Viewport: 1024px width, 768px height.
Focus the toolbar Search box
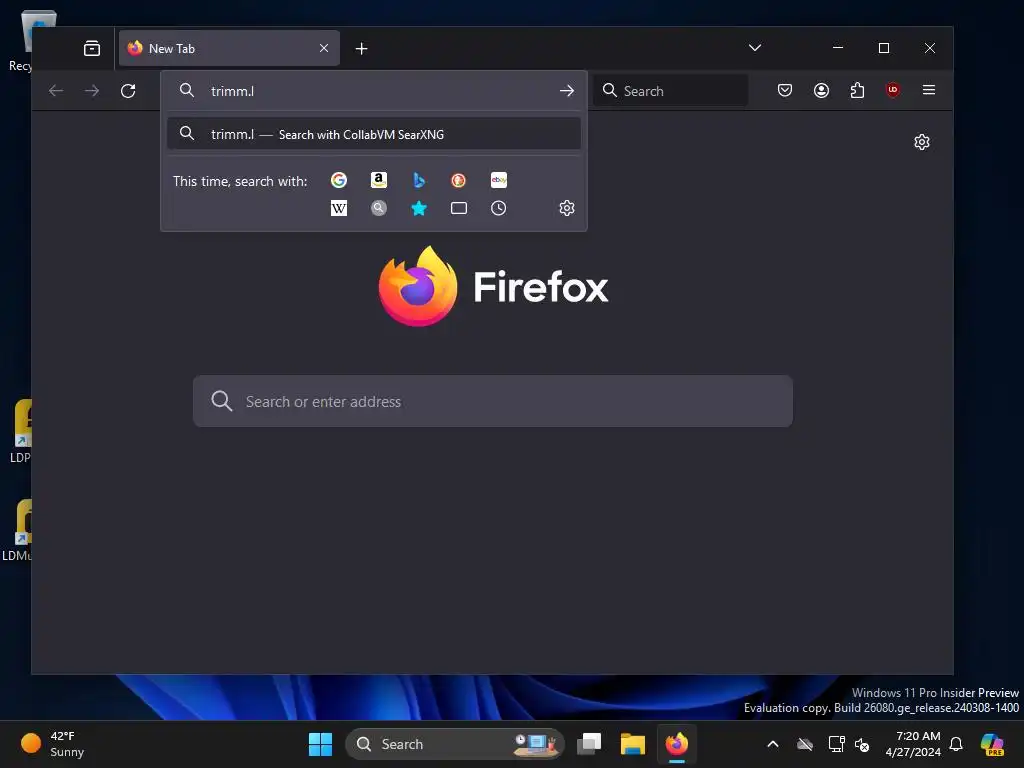pos(671,91)
